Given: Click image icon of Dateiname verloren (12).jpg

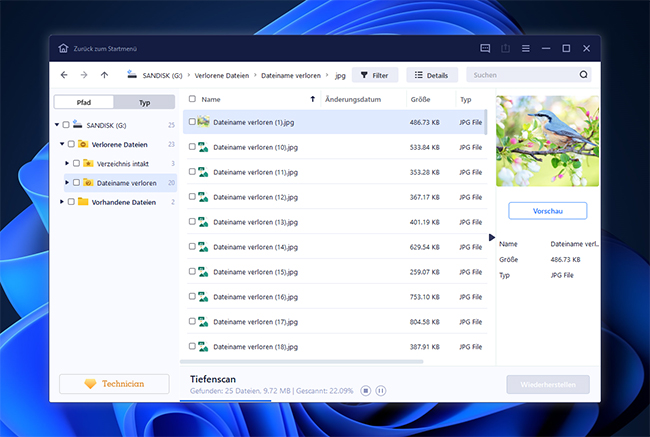Looking at the screenshot, I should (x=203, y=197).
